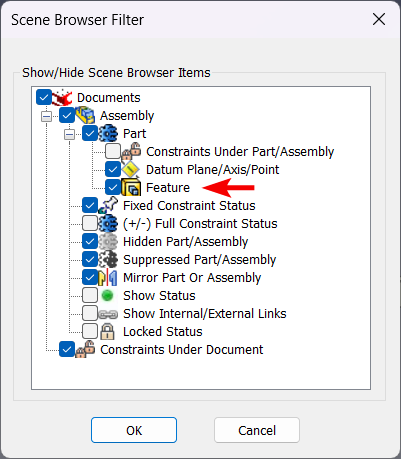Click the Locked Status padlock icon

[x=107, y=331]
